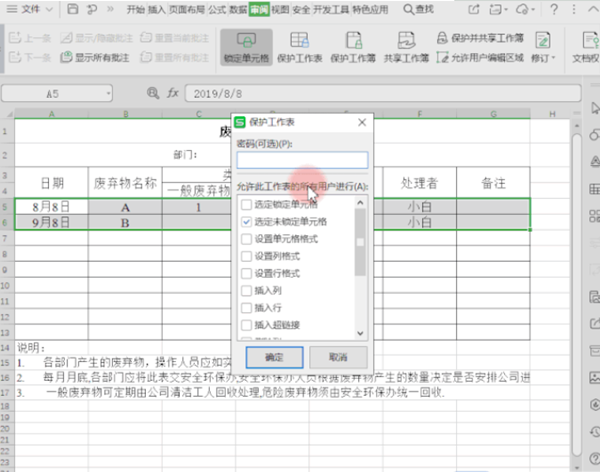
Task: Click 显示所有批注 (Show All Comments)
Action: coord(102,58)
